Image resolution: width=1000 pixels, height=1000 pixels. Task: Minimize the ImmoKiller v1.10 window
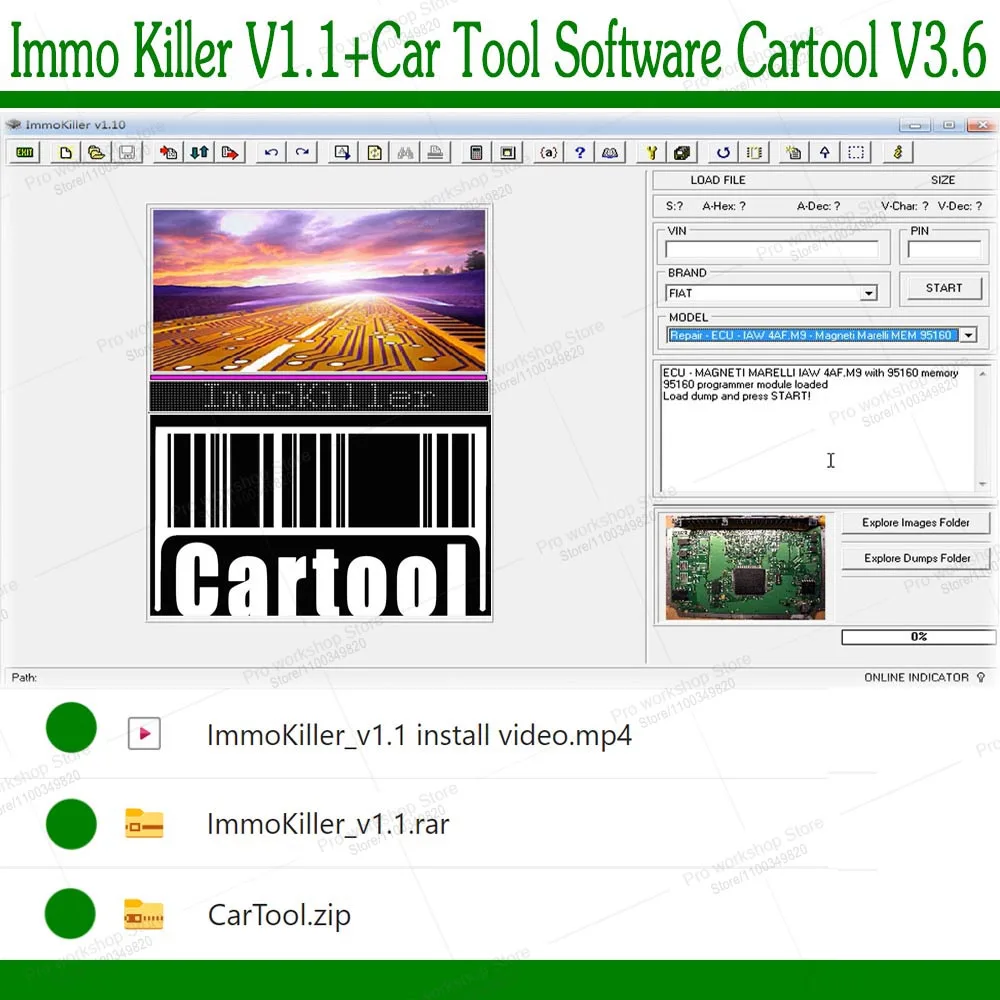(x=915, y=125)
